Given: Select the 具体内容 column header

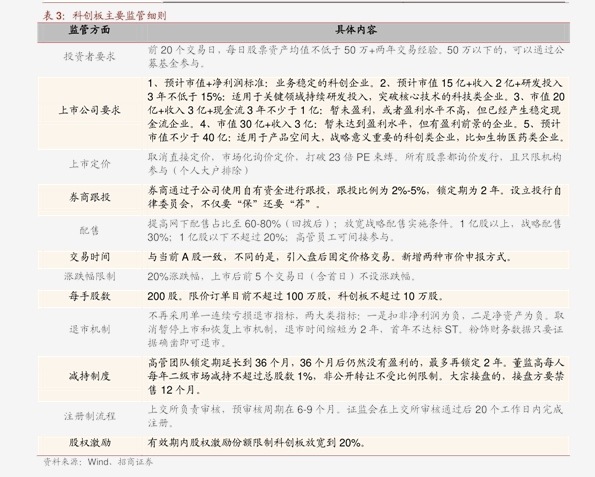Looking at the screenshot, I should (356, 30).
